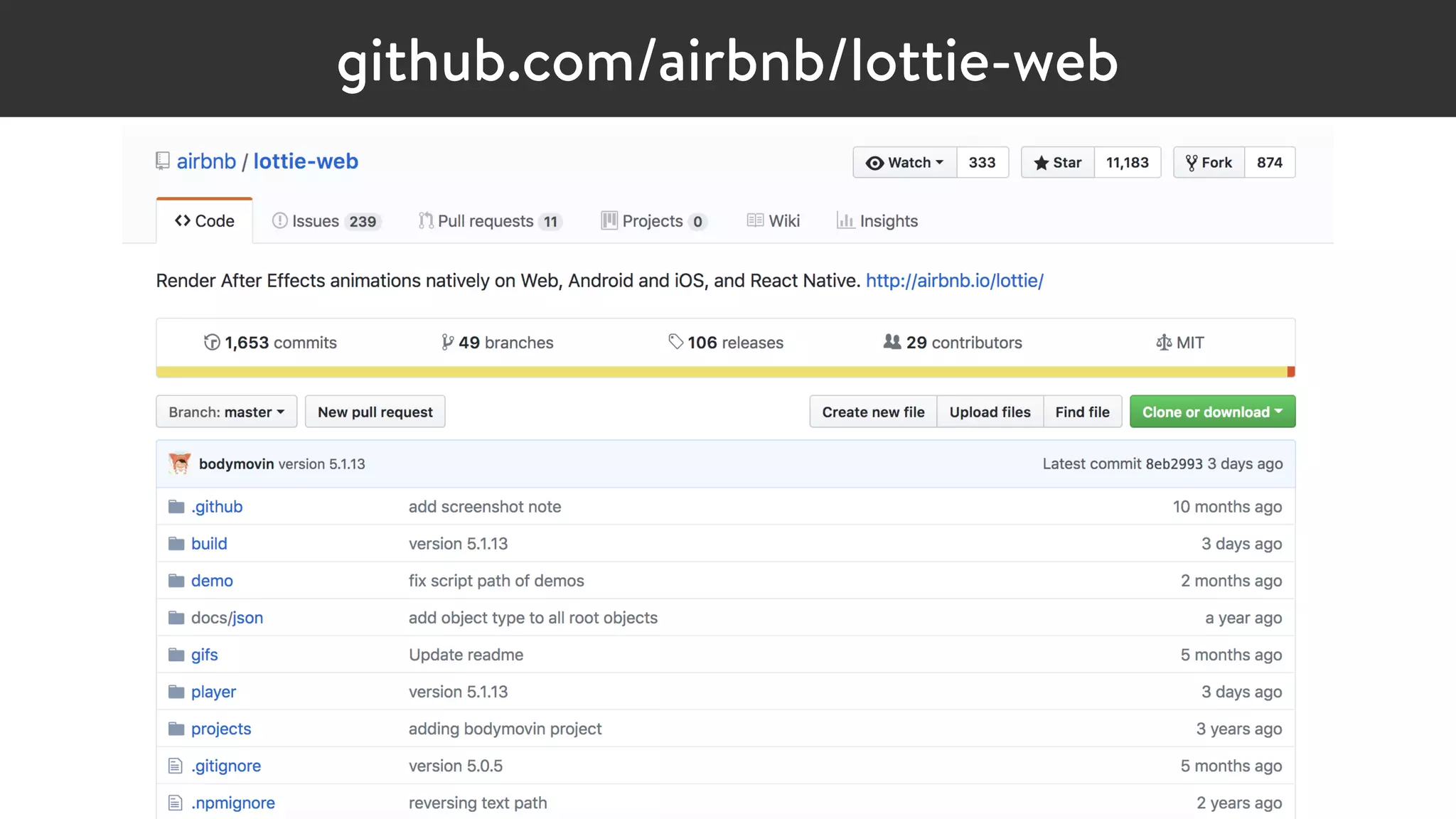Click the contributors people icon
The height and width of the screenshot is (819, 1456).
pyautogui.click(x=892, y=342)
